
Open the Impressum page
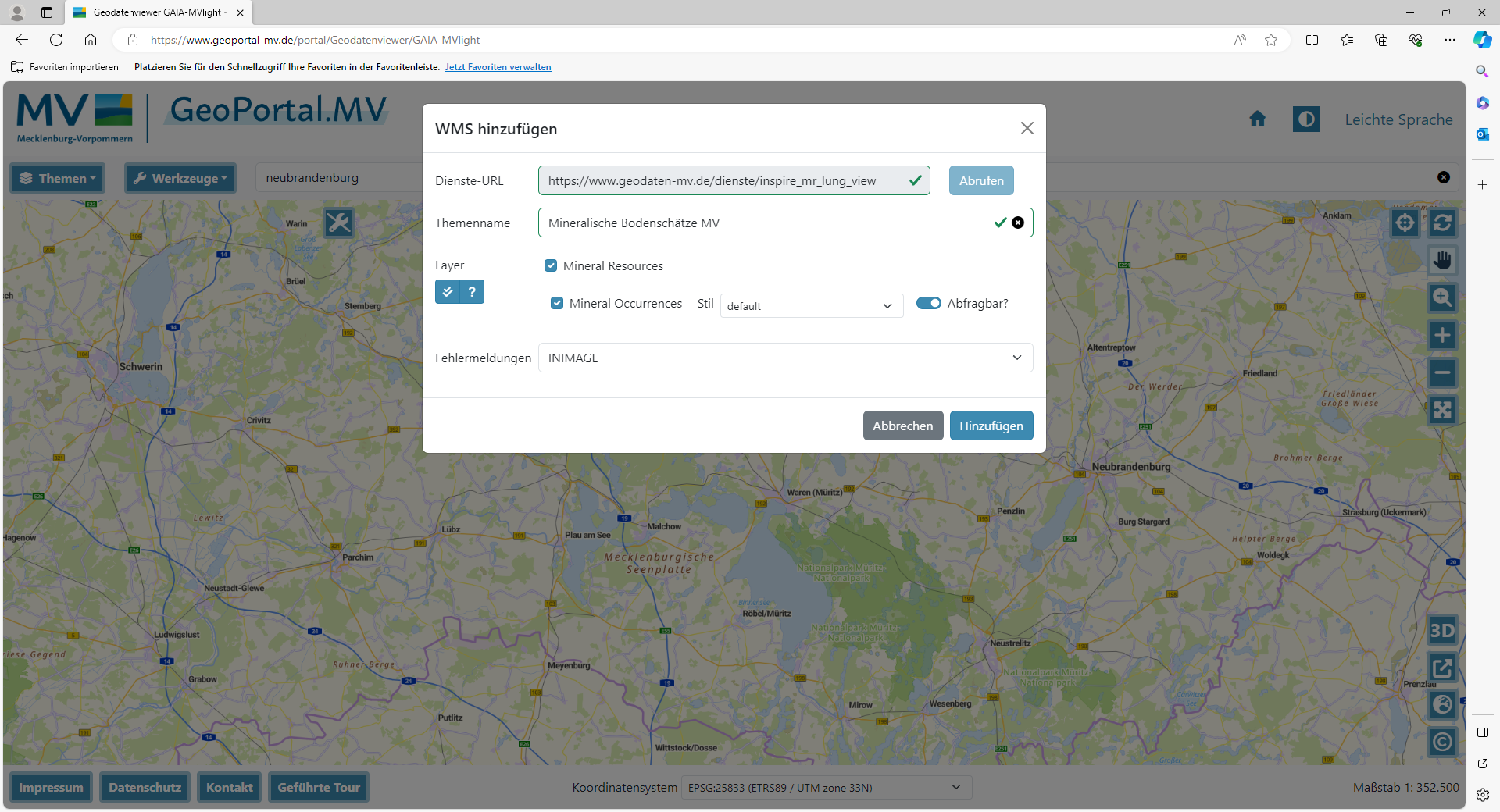click(51, 787)
